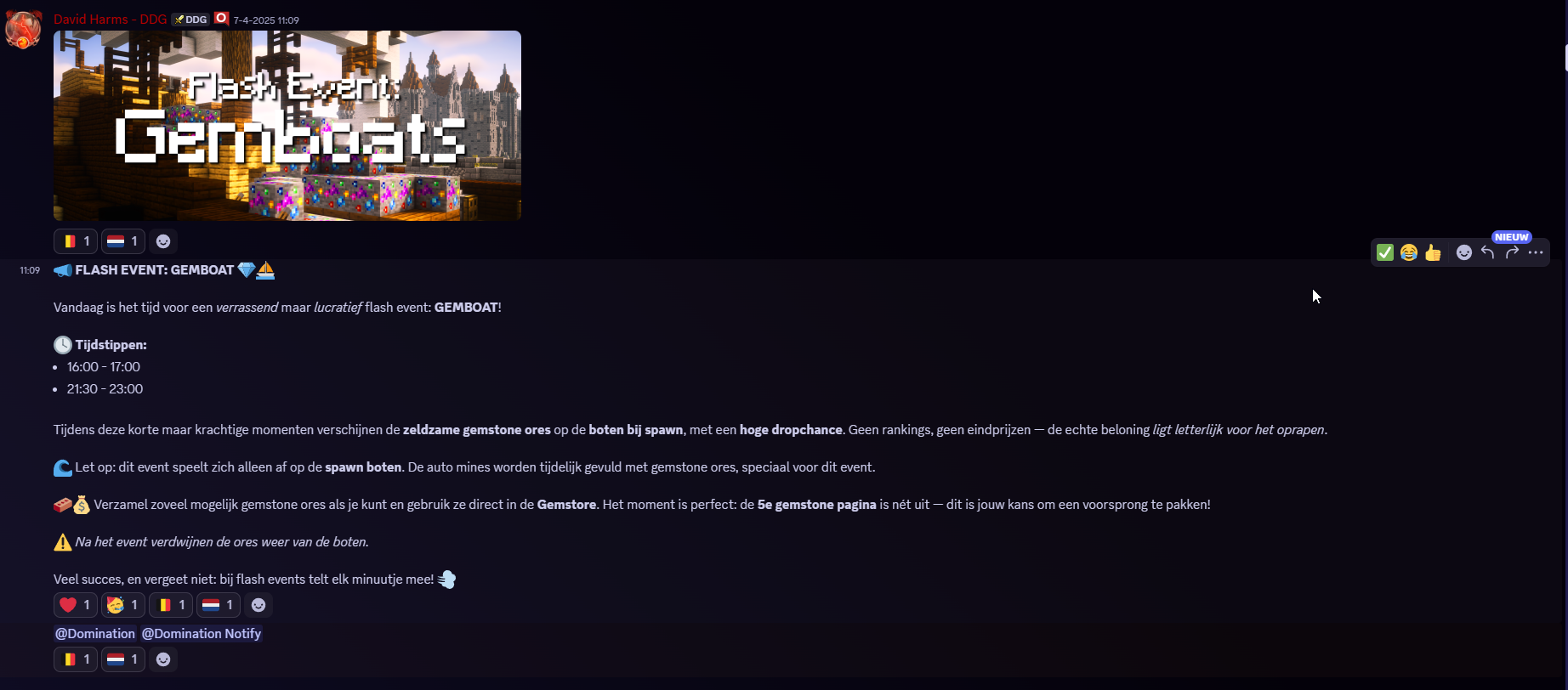The image size is (1568, 690).
Task: React with the laughing-crying emoji quick reaction
Action: 1409,252
